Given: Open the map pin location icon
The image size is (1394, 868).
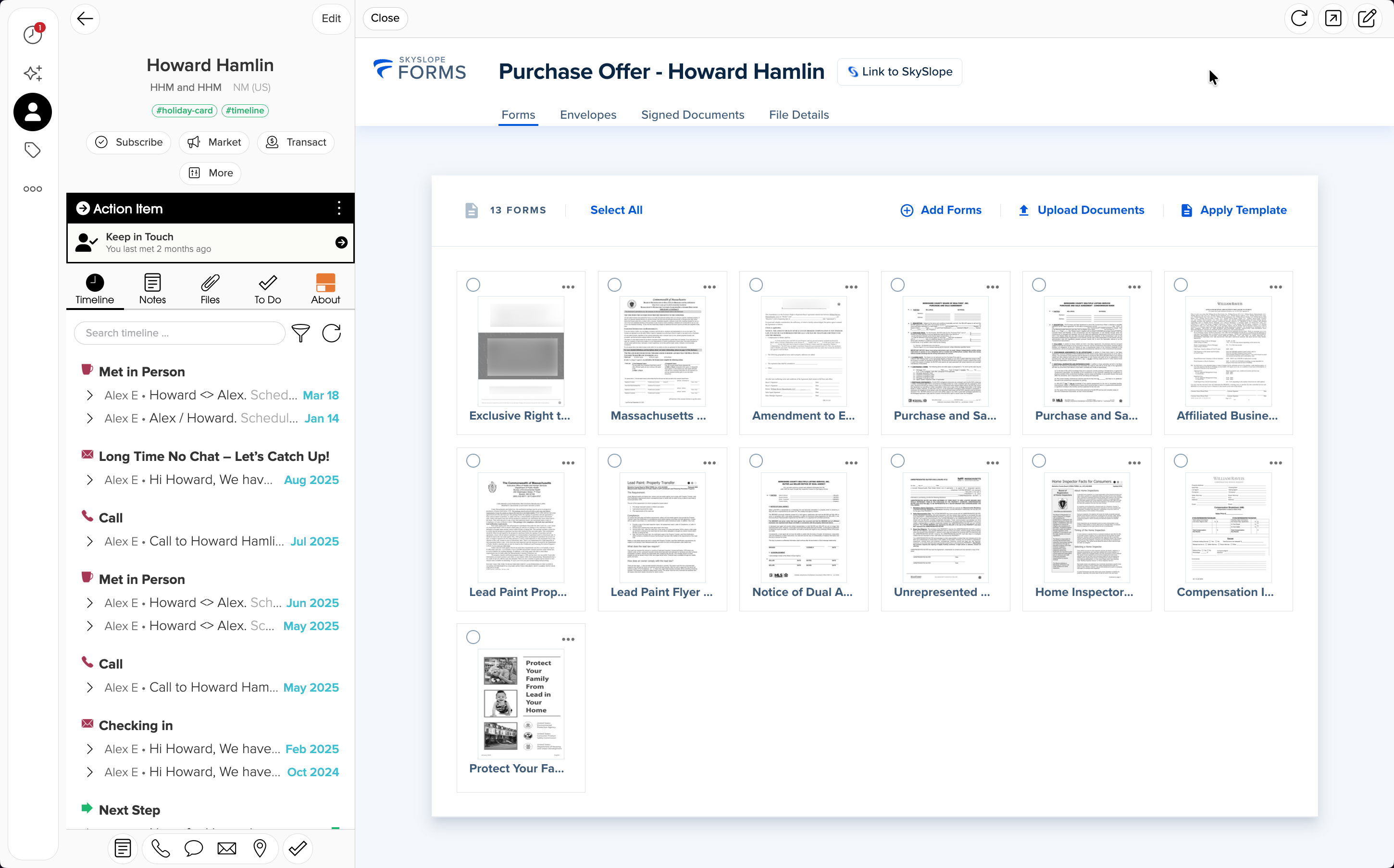Looking at the screenshot, I should pyautogui.click(x=260, y=848).
